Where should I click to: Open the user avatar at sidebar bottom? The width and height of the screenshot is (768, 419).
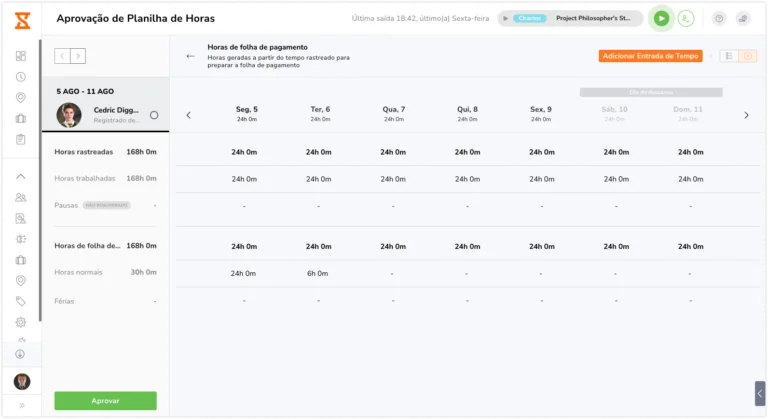pyautogui.click(x=22, y=381)
